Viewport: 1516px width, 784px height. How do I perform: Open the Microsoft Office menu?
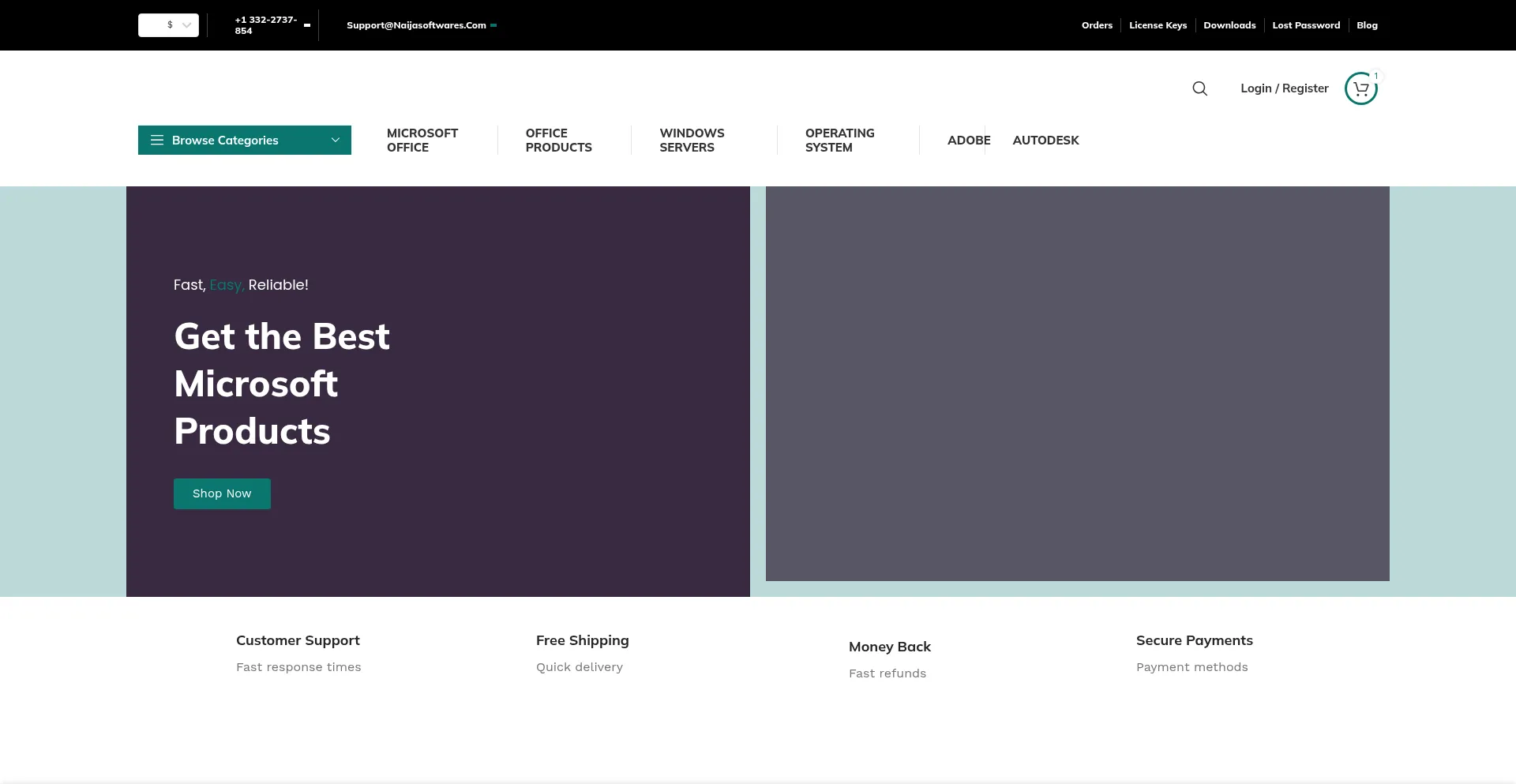pyautogui.click(x=422, y=140)
